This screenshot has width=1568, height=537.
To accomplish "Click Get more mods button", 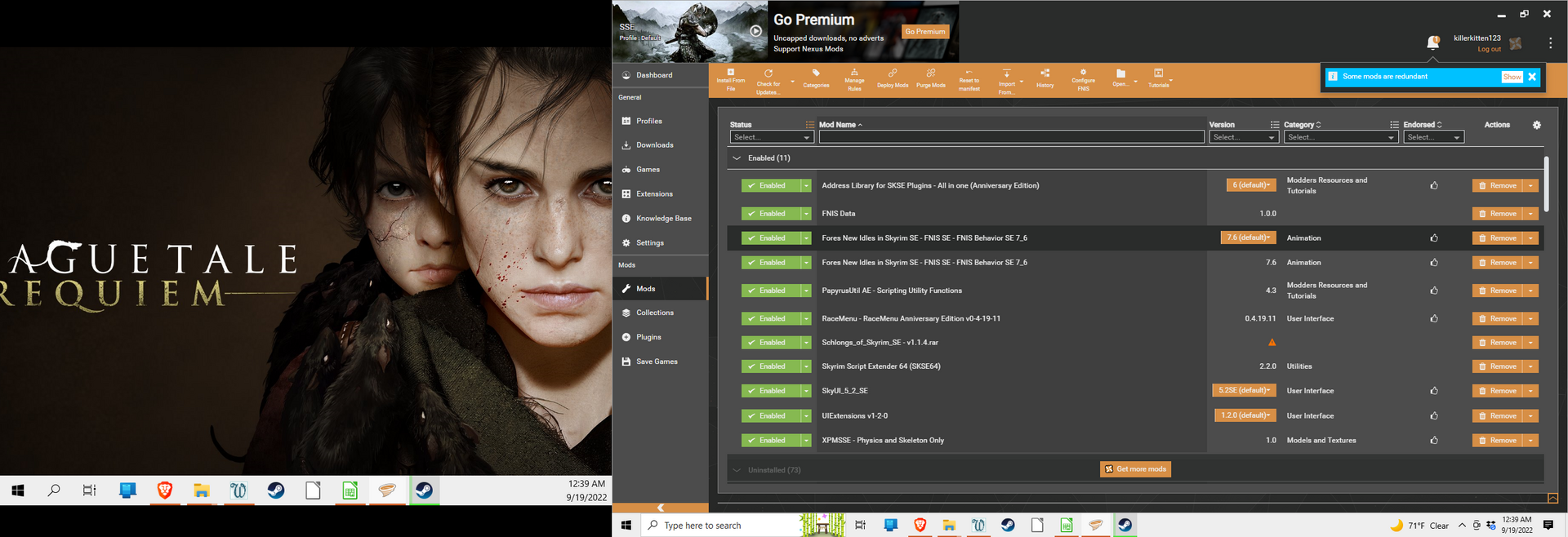I will 1135,469.
